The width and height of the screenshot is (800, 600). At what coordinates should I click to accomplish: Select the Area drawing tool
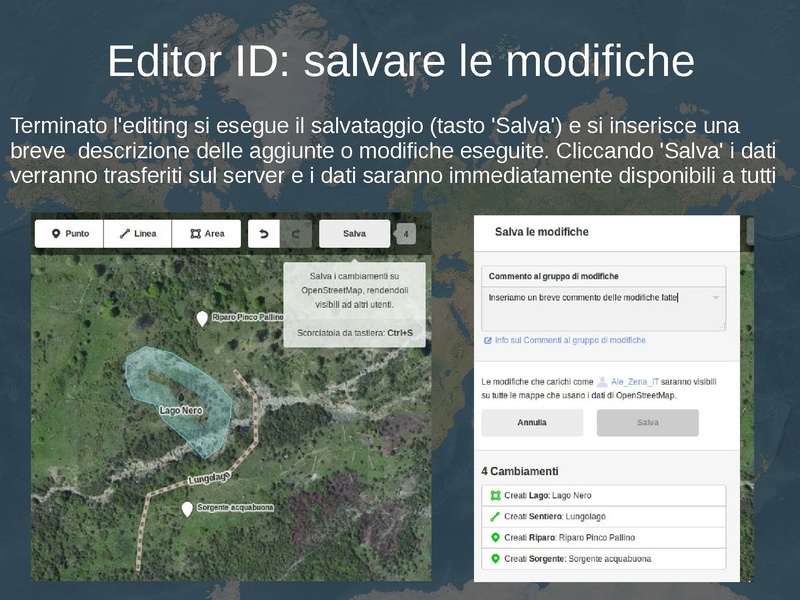click(x=206, y=234)
